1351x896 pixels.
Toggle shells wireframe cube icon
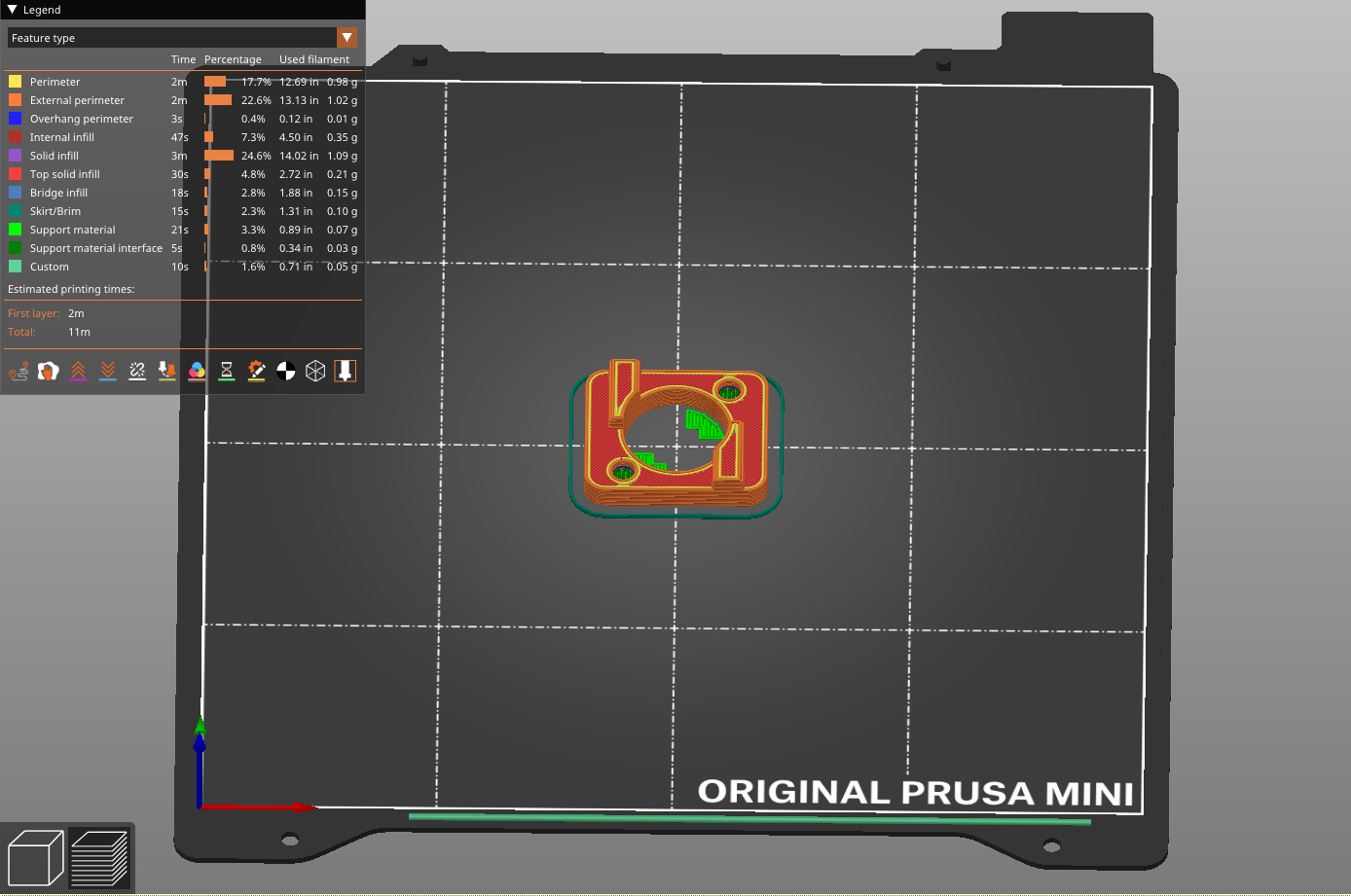pos(315,371)
